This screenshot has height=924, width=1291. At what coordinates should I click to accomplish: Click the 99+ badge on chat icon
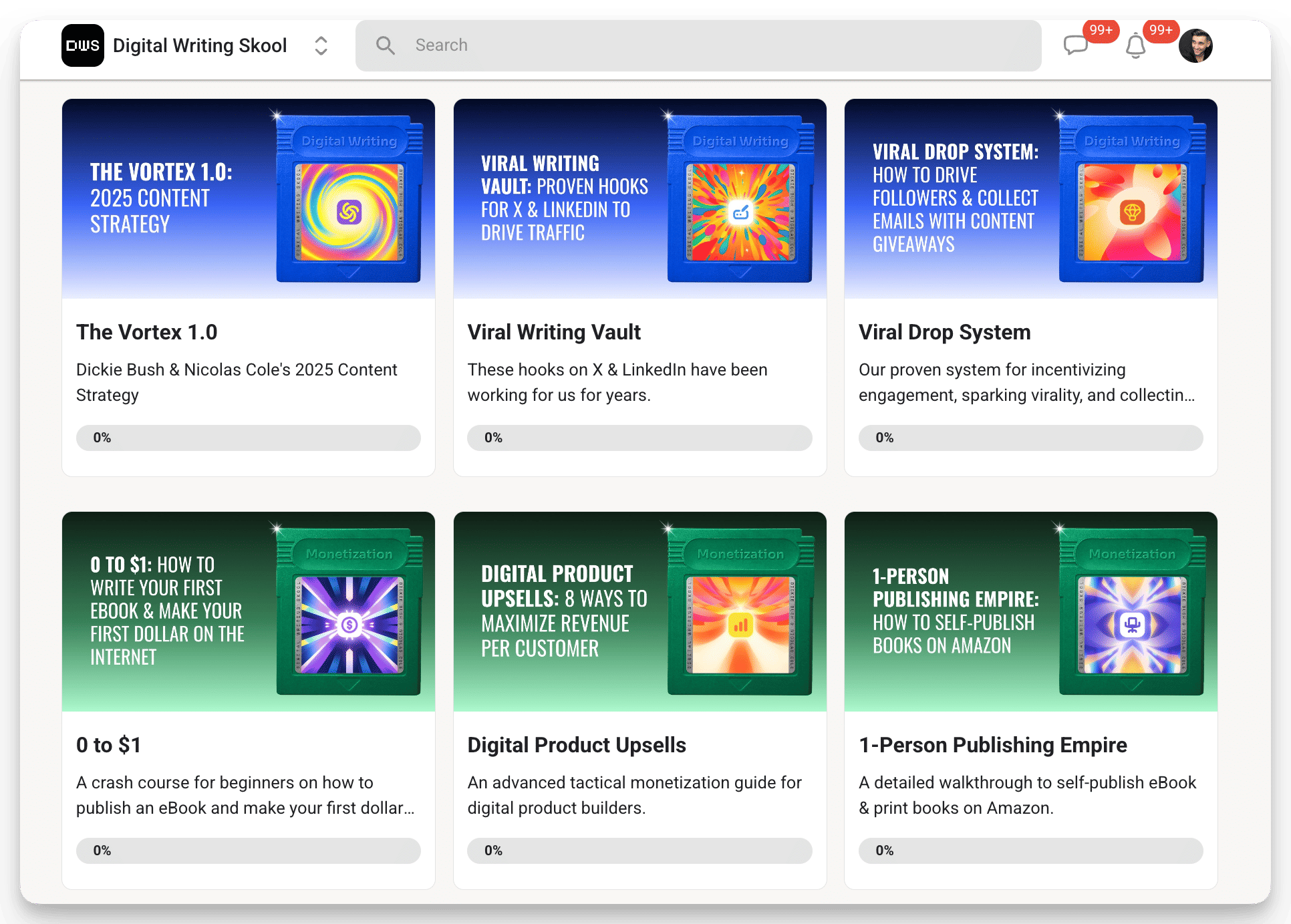click(1101, 30)
